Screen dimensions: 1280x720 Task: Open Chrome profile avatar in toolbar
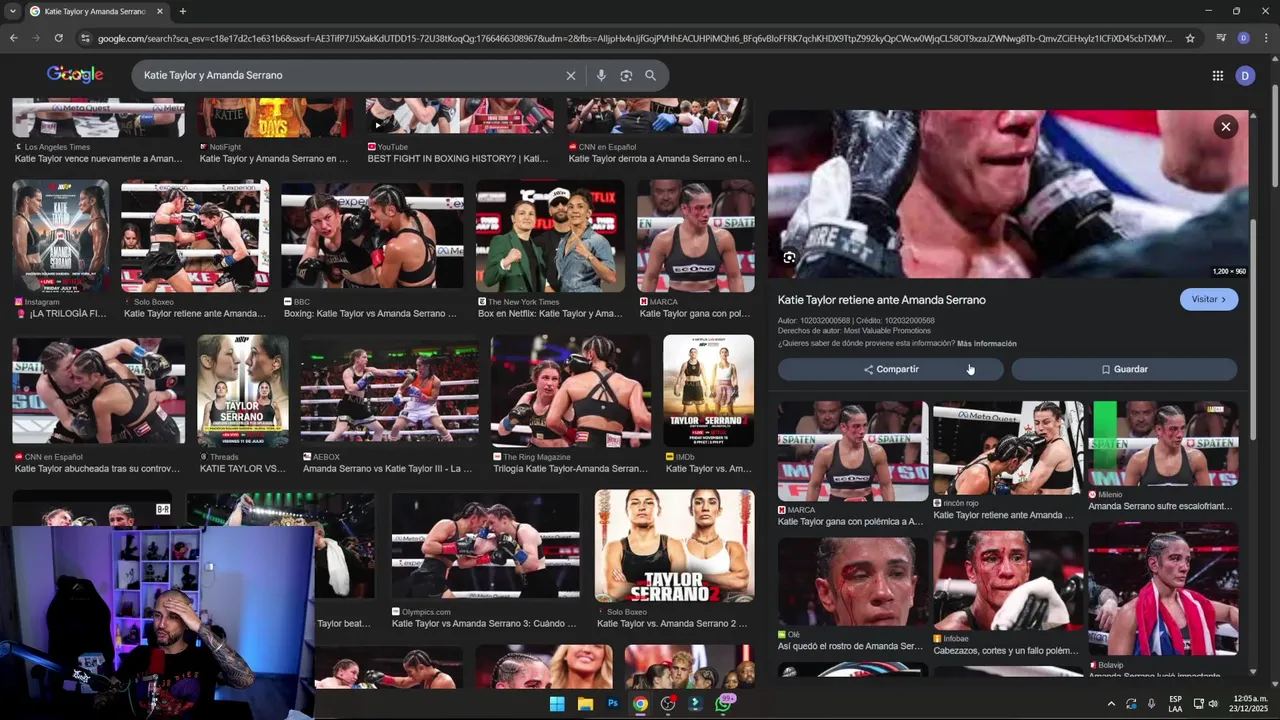point(1243,38)
